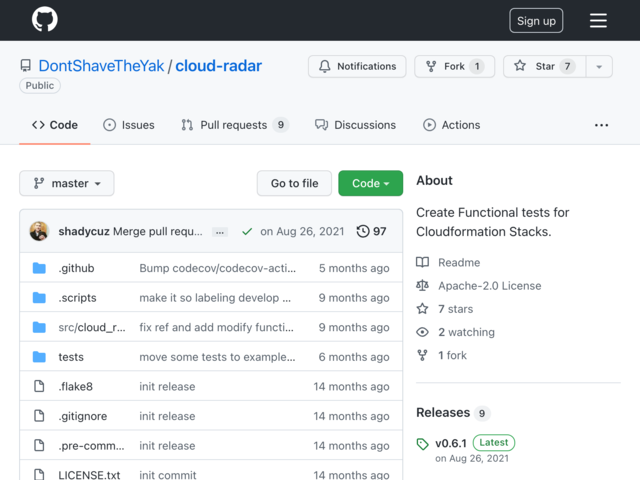The width and height of the screenshot is (640, 480).
Task: Open commit history with clock icon
Action: coord(362,231)
